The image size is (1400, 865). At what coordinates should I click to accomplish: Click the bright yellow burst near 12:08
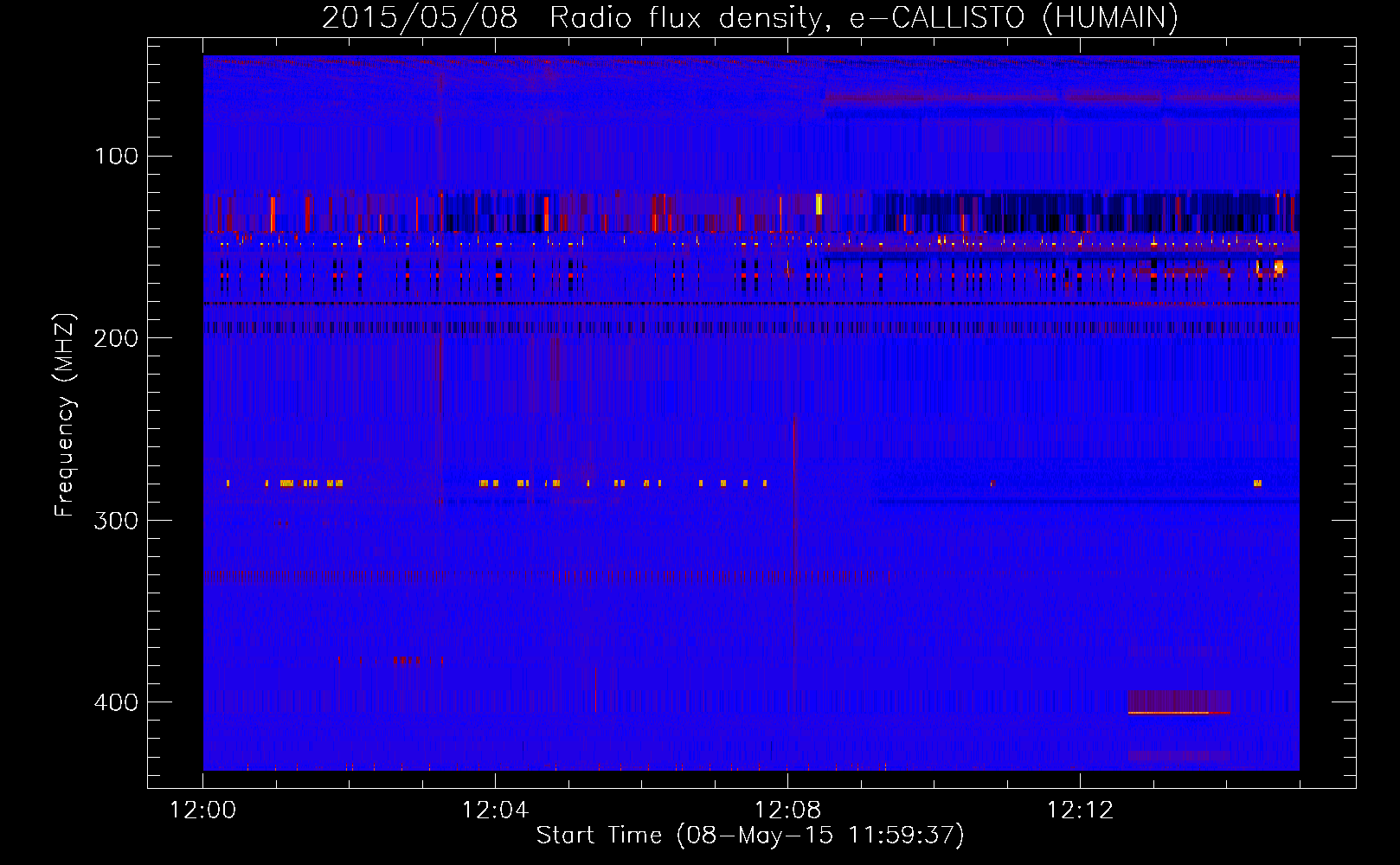point(819,204)
